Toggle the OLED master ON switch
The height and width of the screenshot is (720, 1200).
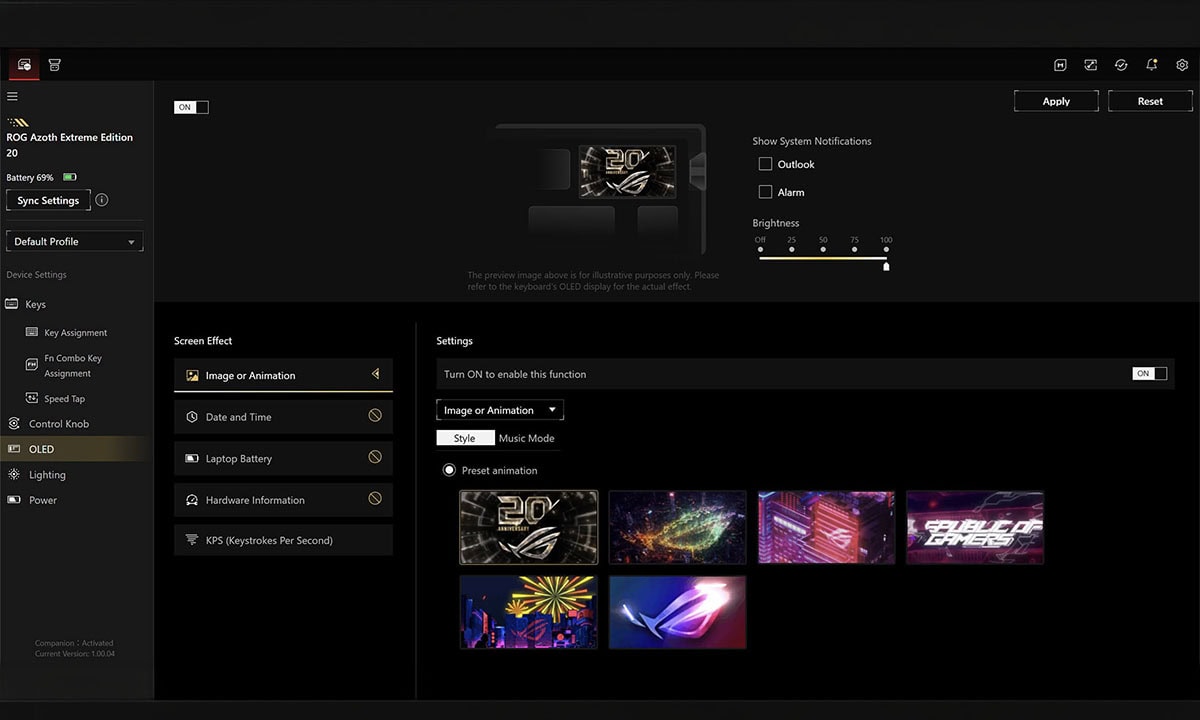(191, 107)
